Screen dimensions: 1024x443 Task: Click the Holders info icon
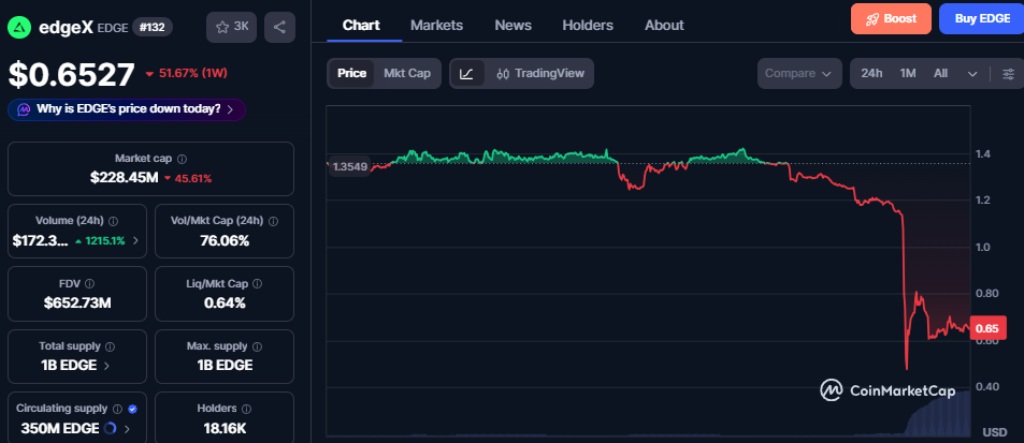pos(246,409)
